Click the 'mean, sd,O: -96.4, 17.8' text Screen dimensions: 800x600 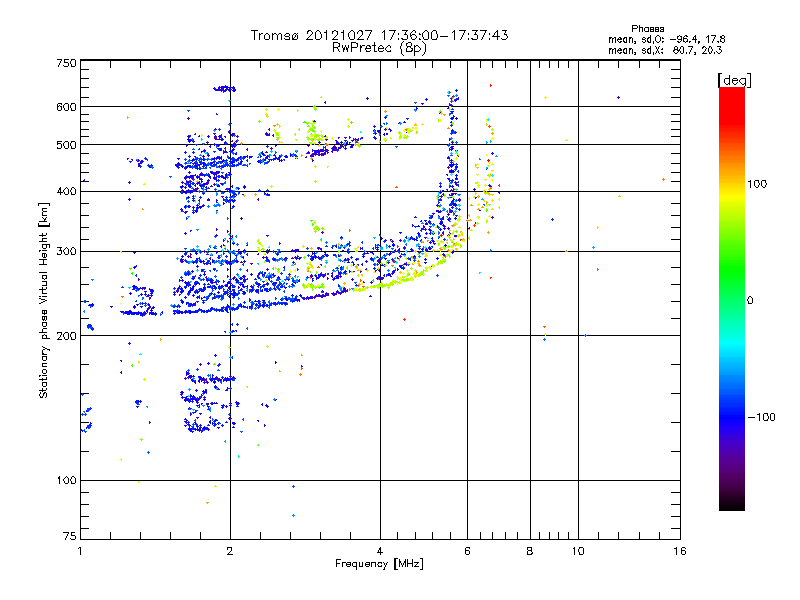click(x=666, y=39)
